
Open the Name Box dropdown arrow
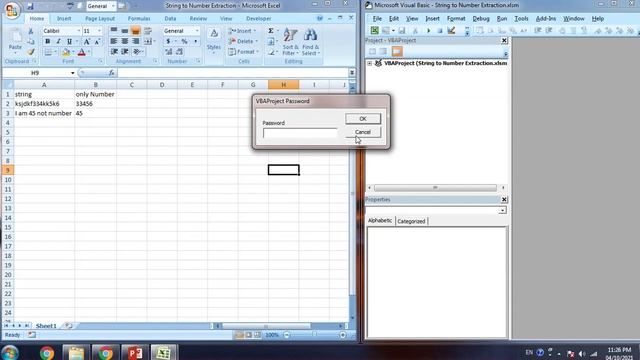(x=72, y=73)
